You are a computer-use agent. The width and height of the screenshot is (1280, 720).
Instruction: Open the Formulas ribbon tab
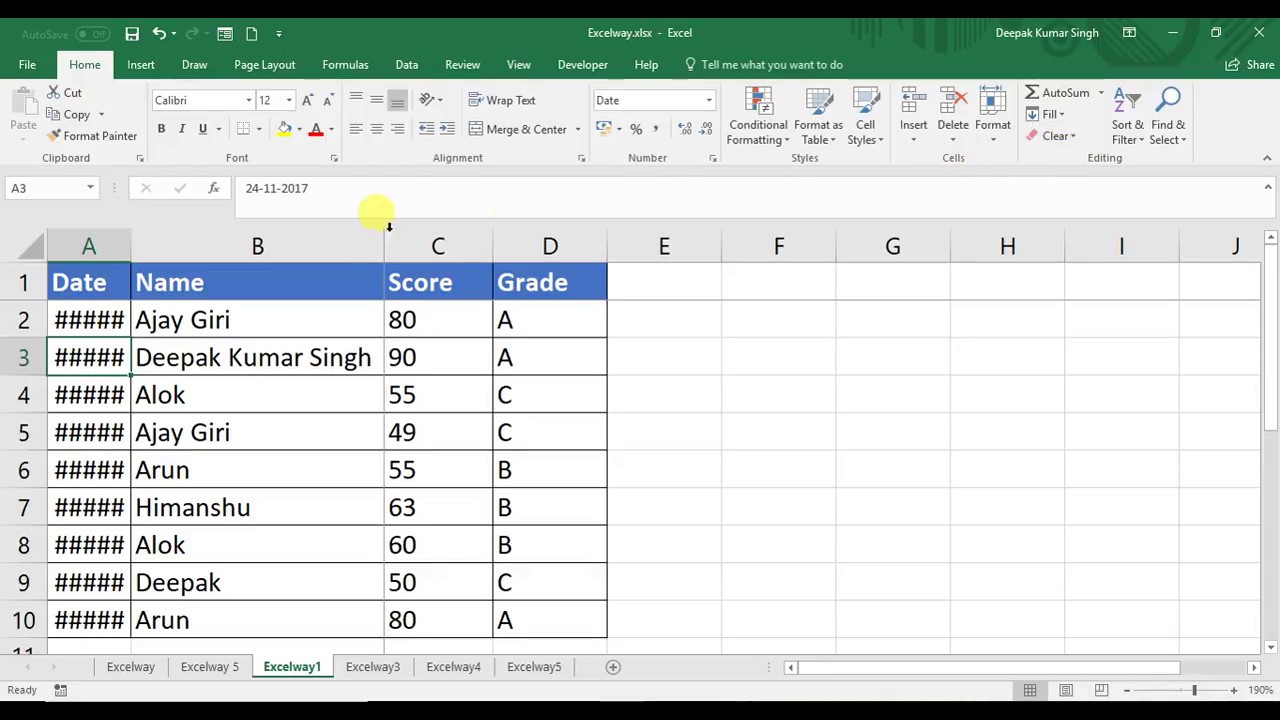pos(345,65)
